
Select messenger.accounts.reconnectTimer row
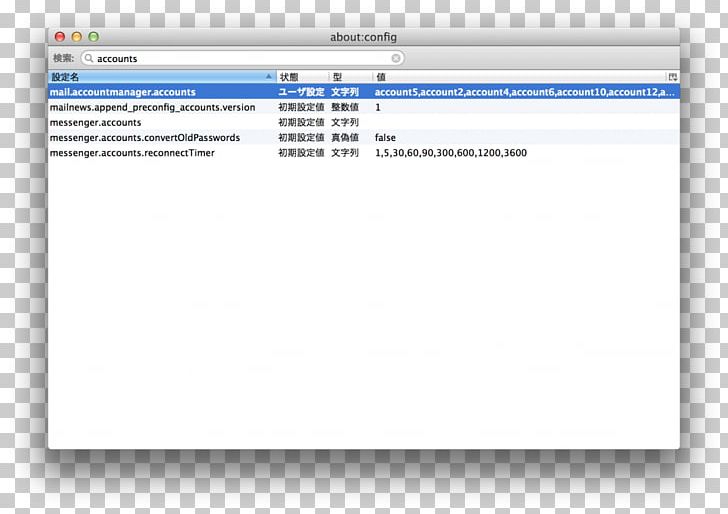[x=364, y=153]
